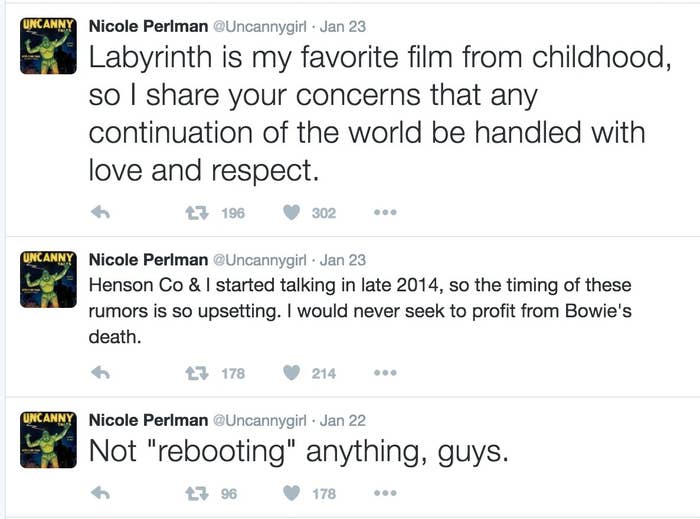Screen dimensions: 700x519
Task: Like the tweet with 178 likes
Action: [292, 493]
